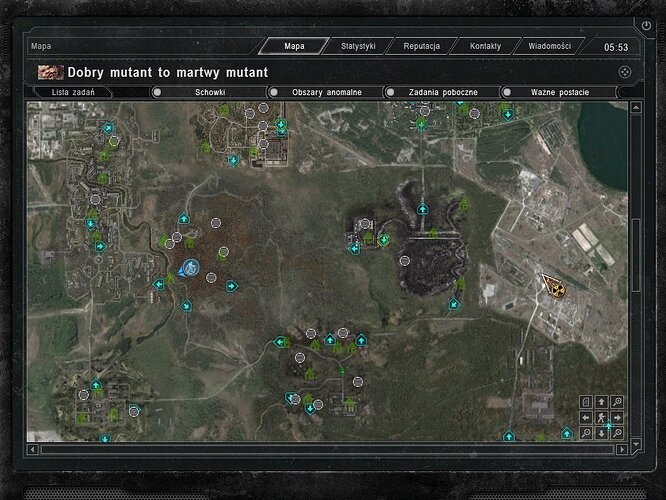Click the quest title 'Dobry mutant to martwy mutant'

168,72
